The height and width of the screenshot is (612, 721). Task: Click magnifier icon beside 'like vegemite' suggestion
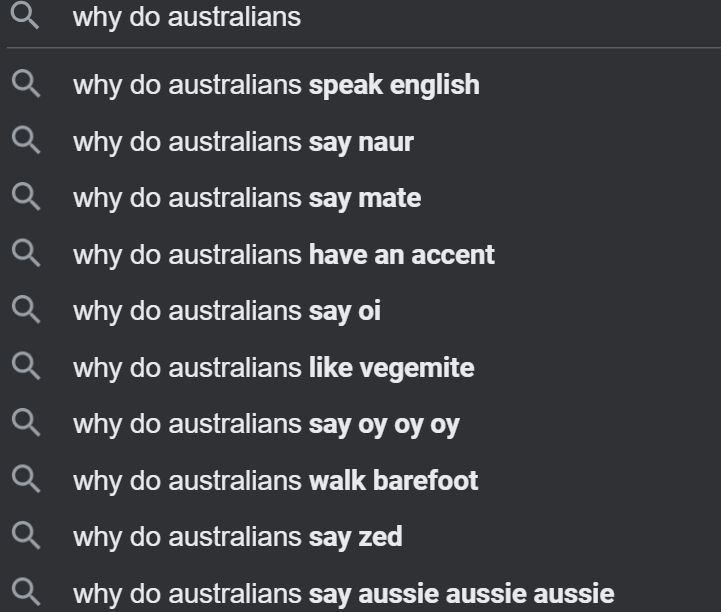click(x=26, y=366)
